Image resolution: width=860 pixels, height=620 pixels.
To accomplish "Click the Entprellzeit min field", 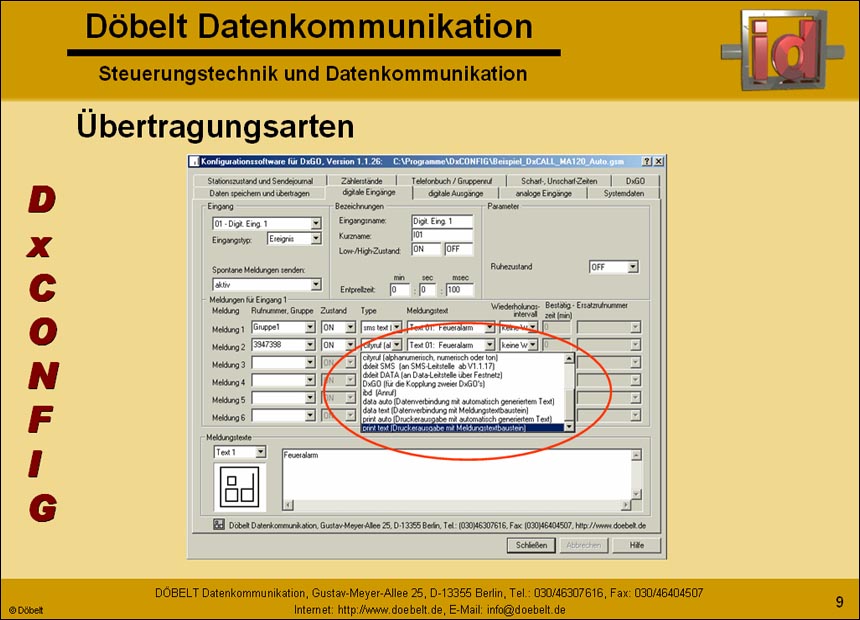I will (400, 290).
